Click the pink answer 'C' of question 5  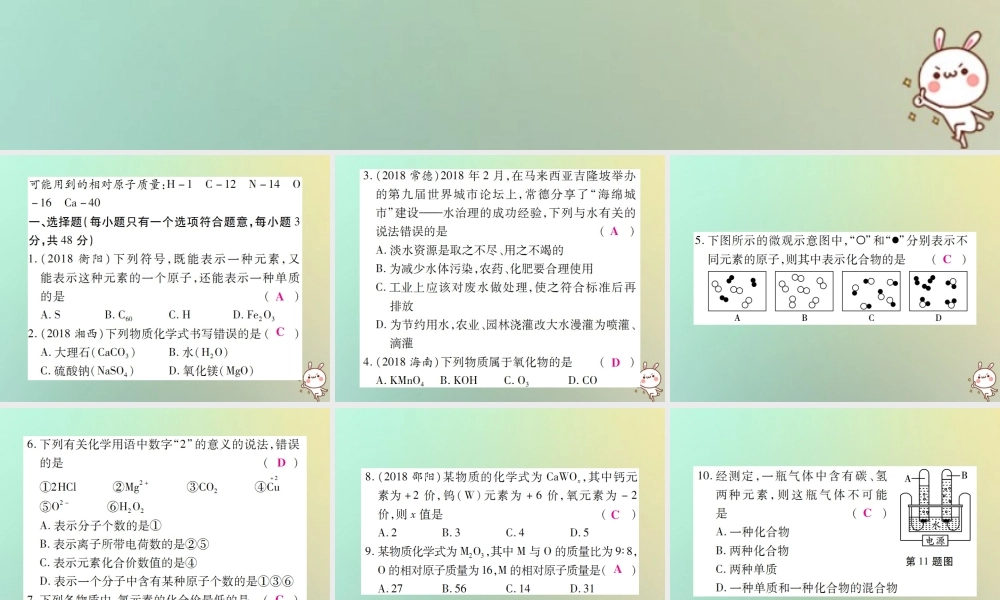point(946,259)
